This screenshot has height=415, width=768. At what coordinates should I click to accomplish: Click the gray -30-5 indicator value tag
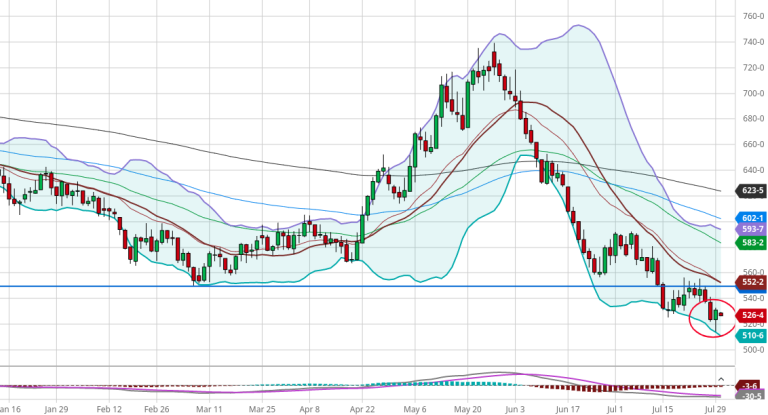[750, 398]
